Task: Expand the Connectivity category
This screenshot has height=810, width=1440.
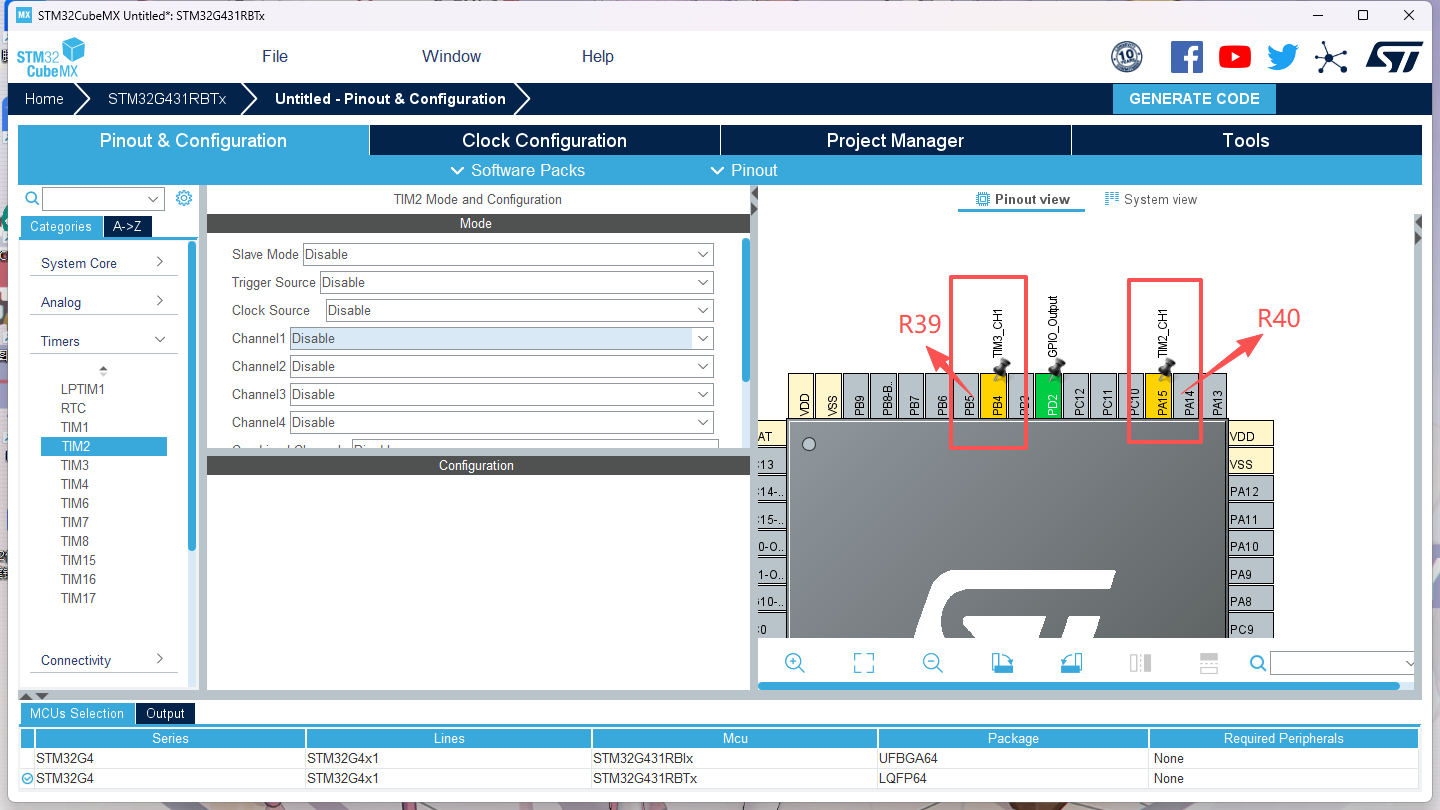Action: coord(103,660)
